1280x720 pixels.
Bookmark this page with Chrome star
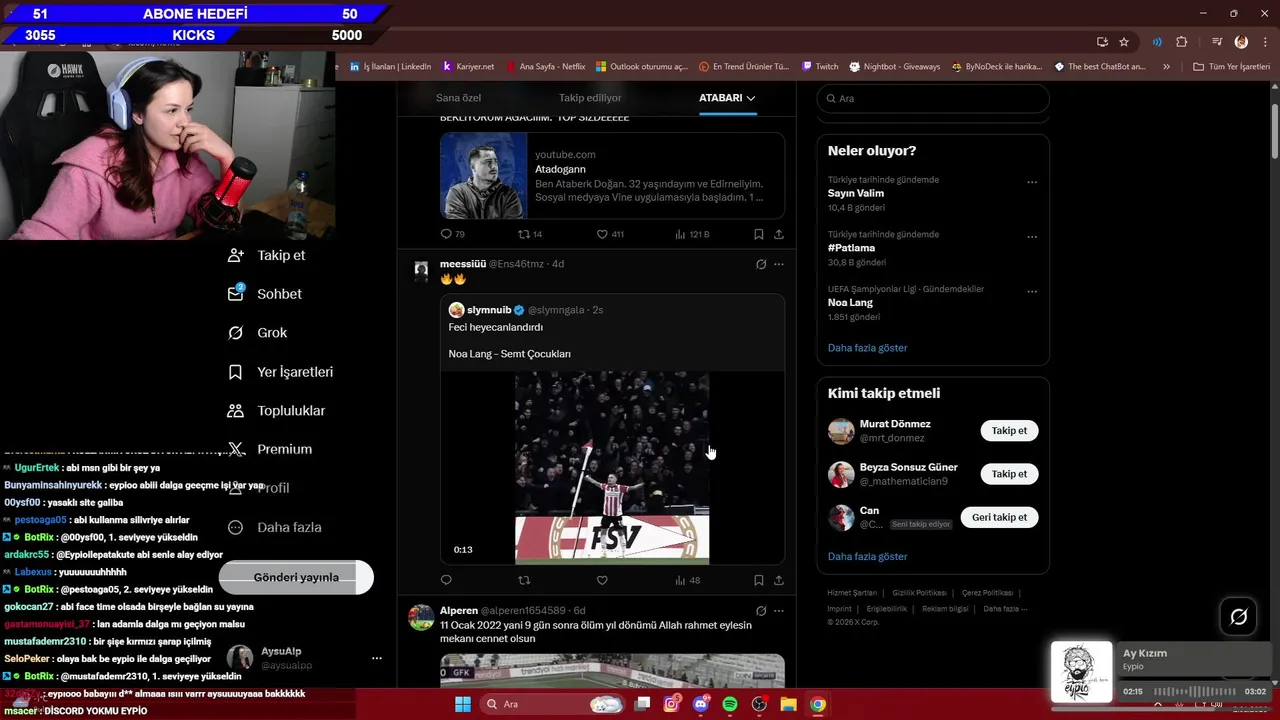pyautogui.click(x=1124, y=42)
